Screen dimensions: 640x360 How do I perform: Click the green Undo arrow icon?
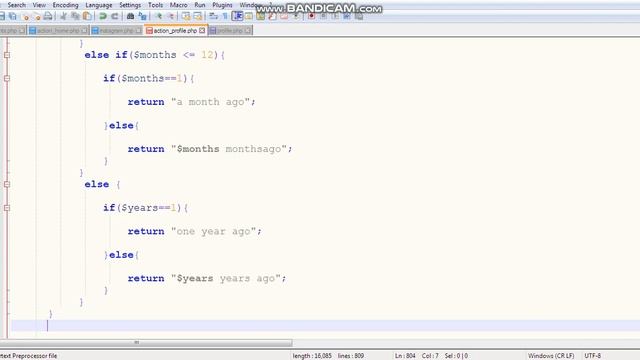coord(102,16)
